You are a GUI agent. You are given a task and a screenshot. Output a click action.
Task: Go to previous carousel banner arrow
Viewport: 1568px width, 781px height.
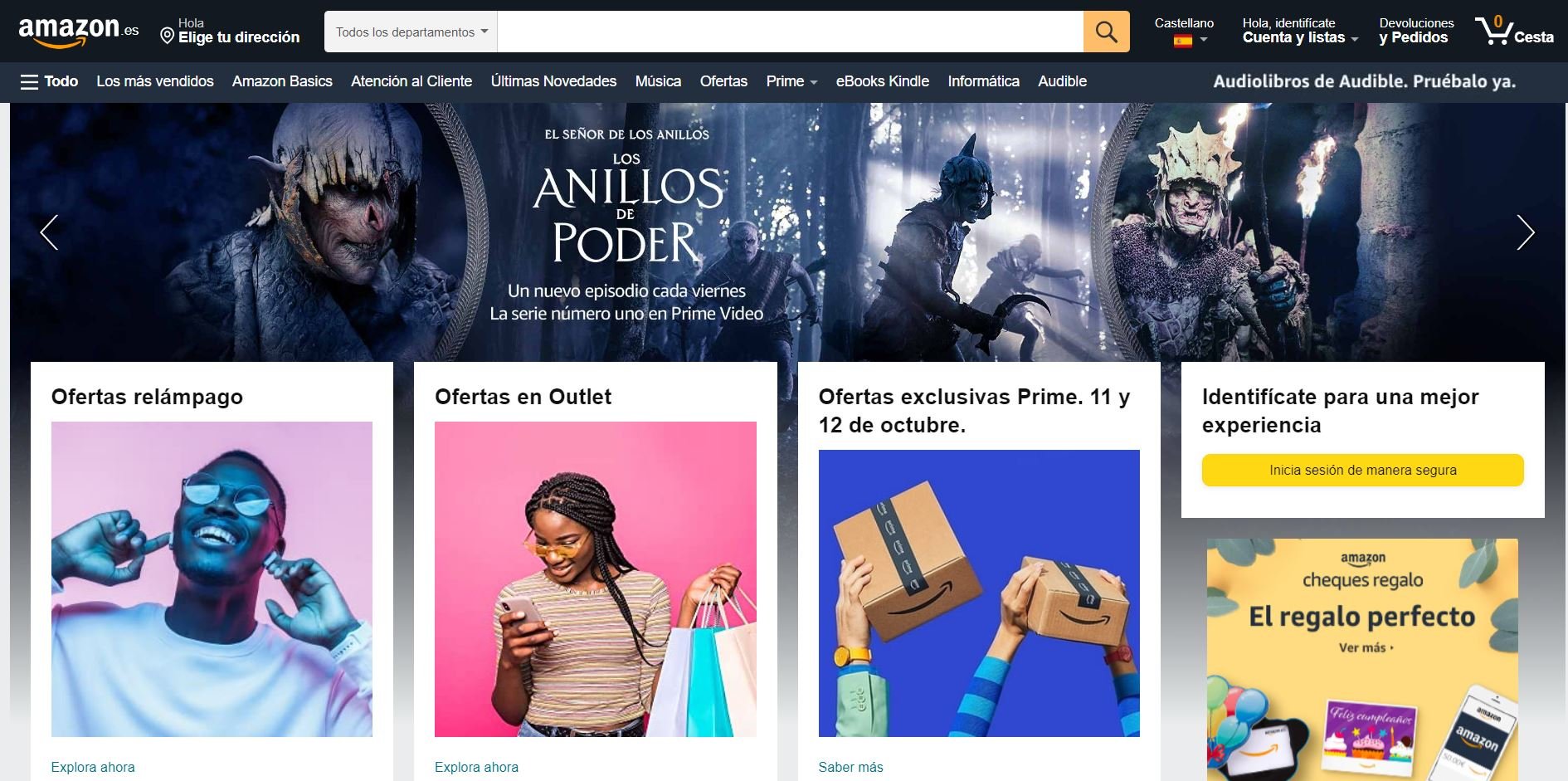50,232
